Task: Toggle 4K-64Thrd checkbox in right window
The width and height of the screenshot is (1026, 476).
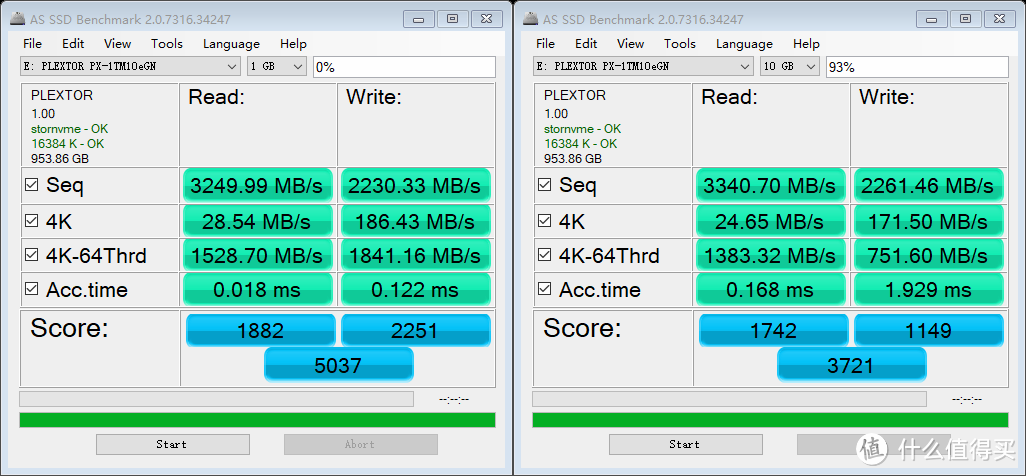Action: tap(544, 255)
